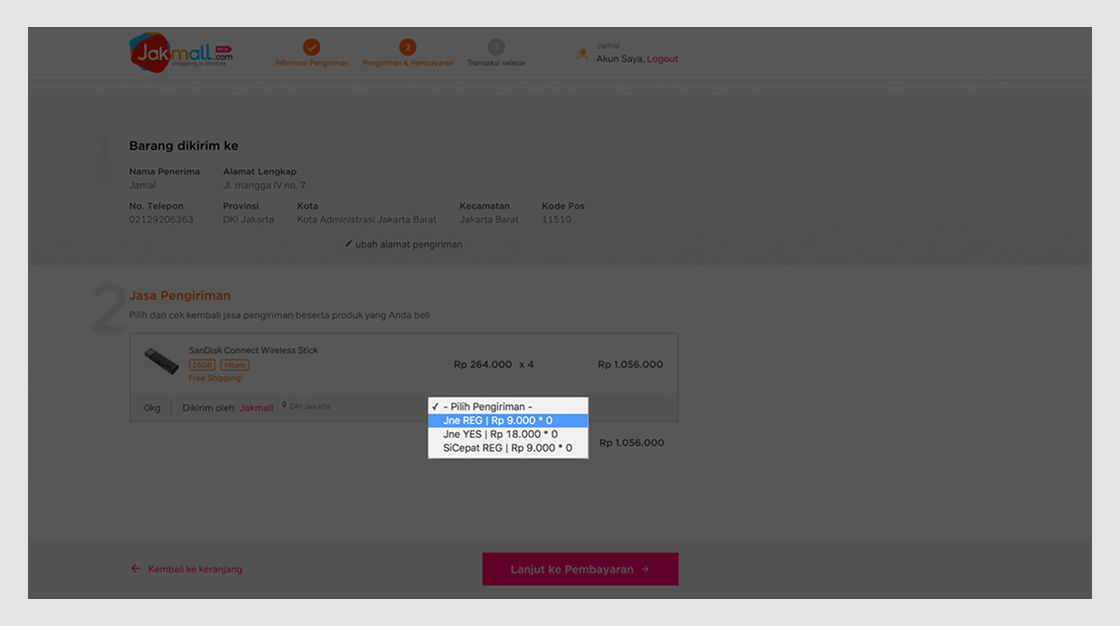Open the Akun Saya link
Screen dimensions: 1120x626
(x=619, y=59)
